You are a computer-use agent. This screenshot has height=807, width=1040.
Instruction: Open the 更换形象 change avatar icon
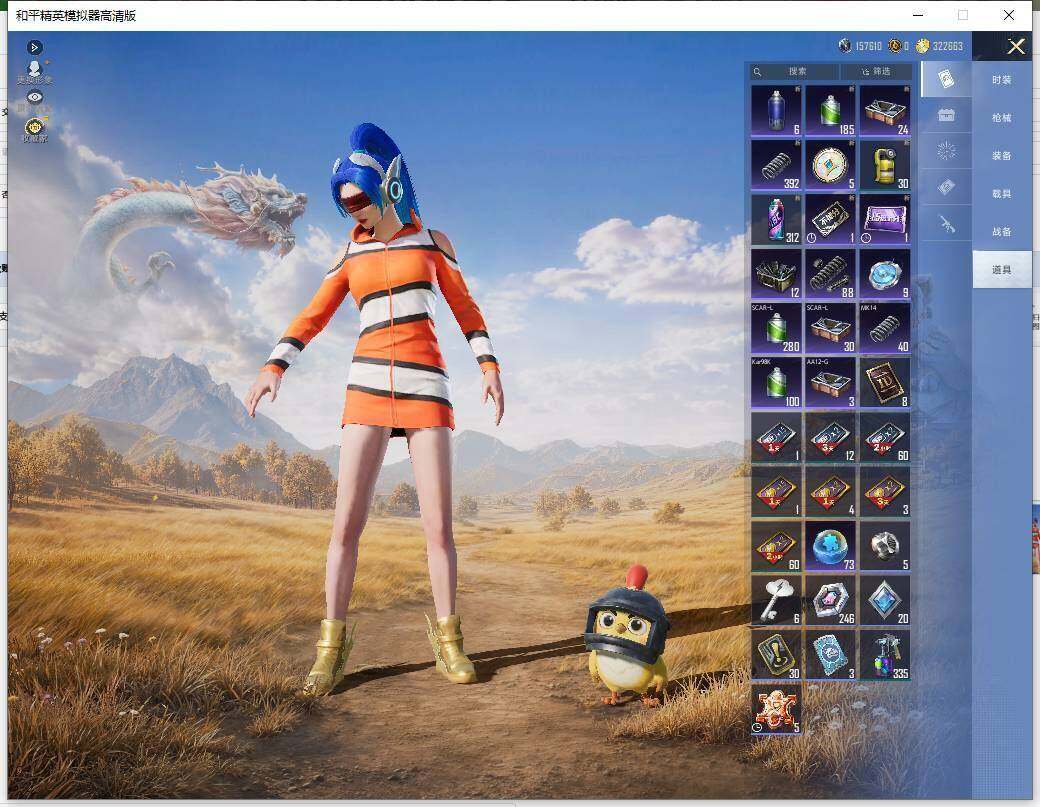(34, 72)
